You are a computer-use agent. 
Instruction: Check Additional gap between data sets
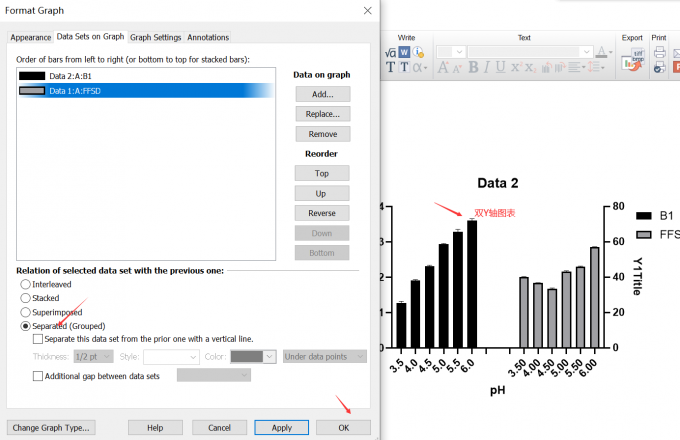pos(38,375)
